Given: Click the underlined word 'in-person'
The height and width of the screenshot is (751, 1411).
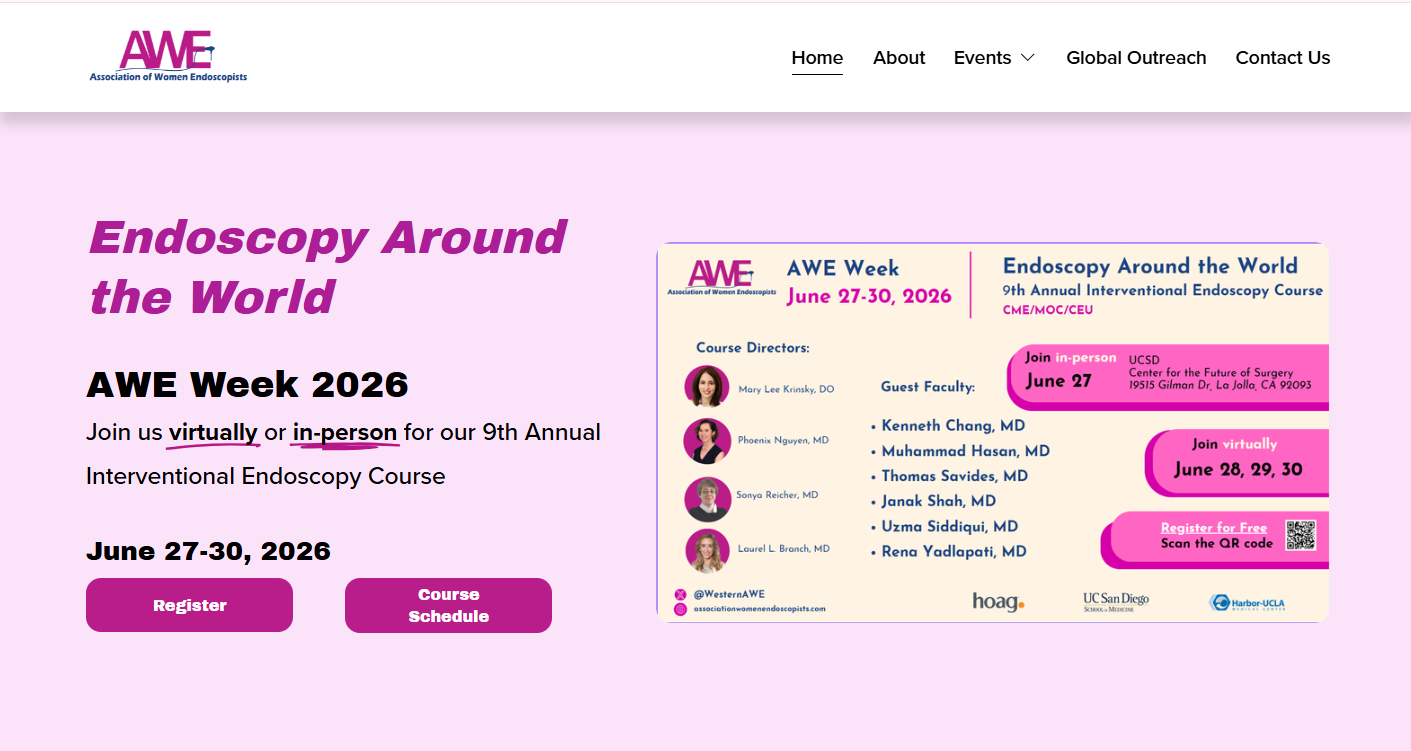Looking at the screenshot, I should (345, 433).
